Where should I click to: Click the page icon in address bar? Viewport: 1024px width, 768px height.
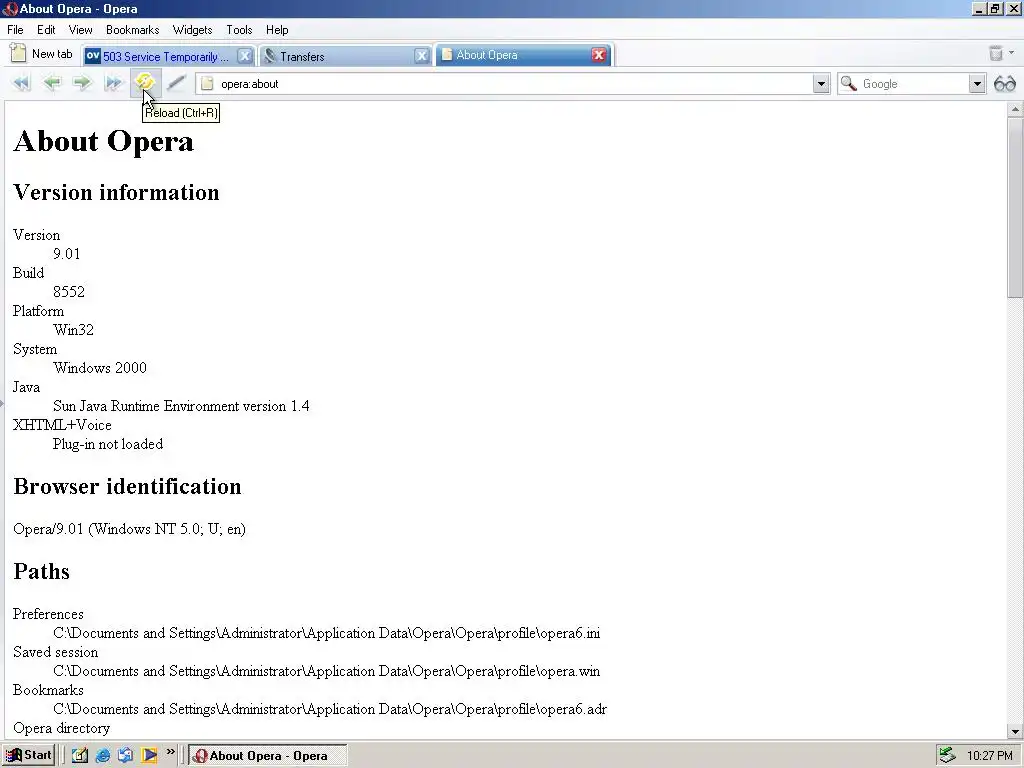coord(207,84)
